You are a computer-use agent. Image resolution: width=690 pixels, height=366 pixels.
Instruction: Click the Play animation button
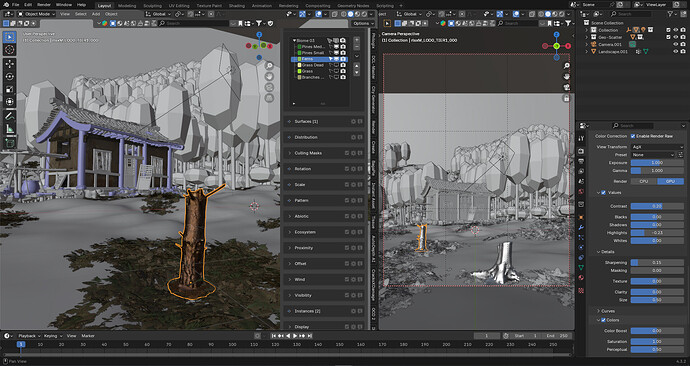tap(295, 336)
